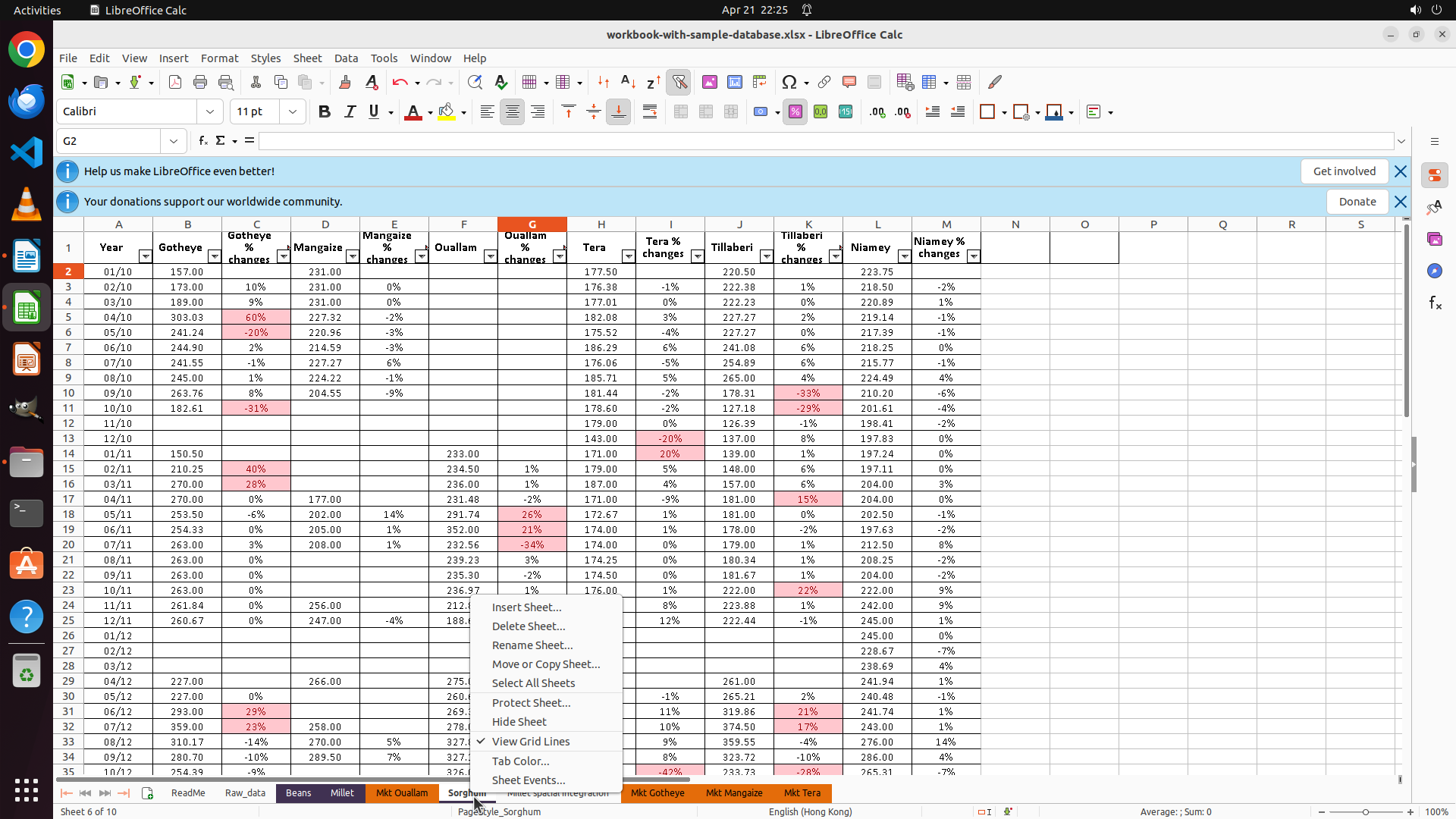Viewport: 1456px width, 819px height.
Task: Click the Insert Special Character omega icon
Action: pos(789,82)
